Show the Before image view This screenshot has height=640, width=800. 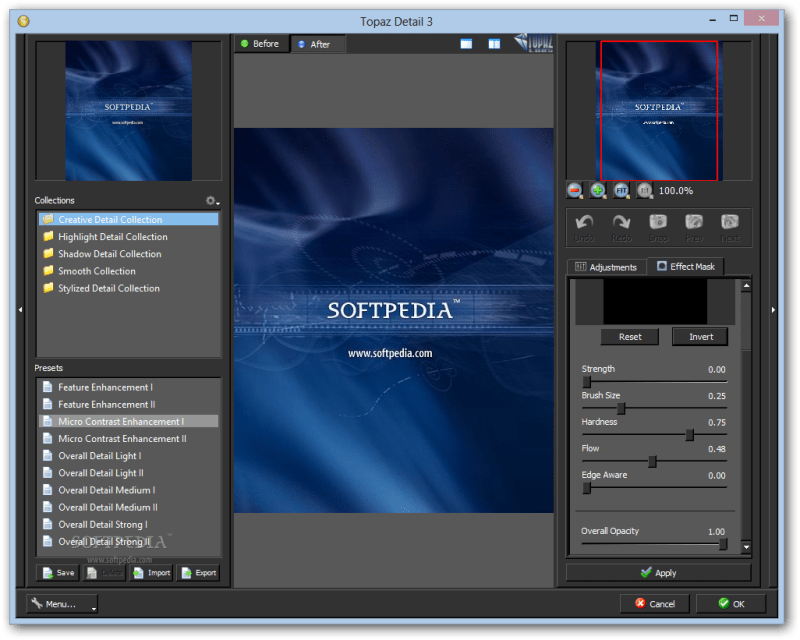[260, 44]
